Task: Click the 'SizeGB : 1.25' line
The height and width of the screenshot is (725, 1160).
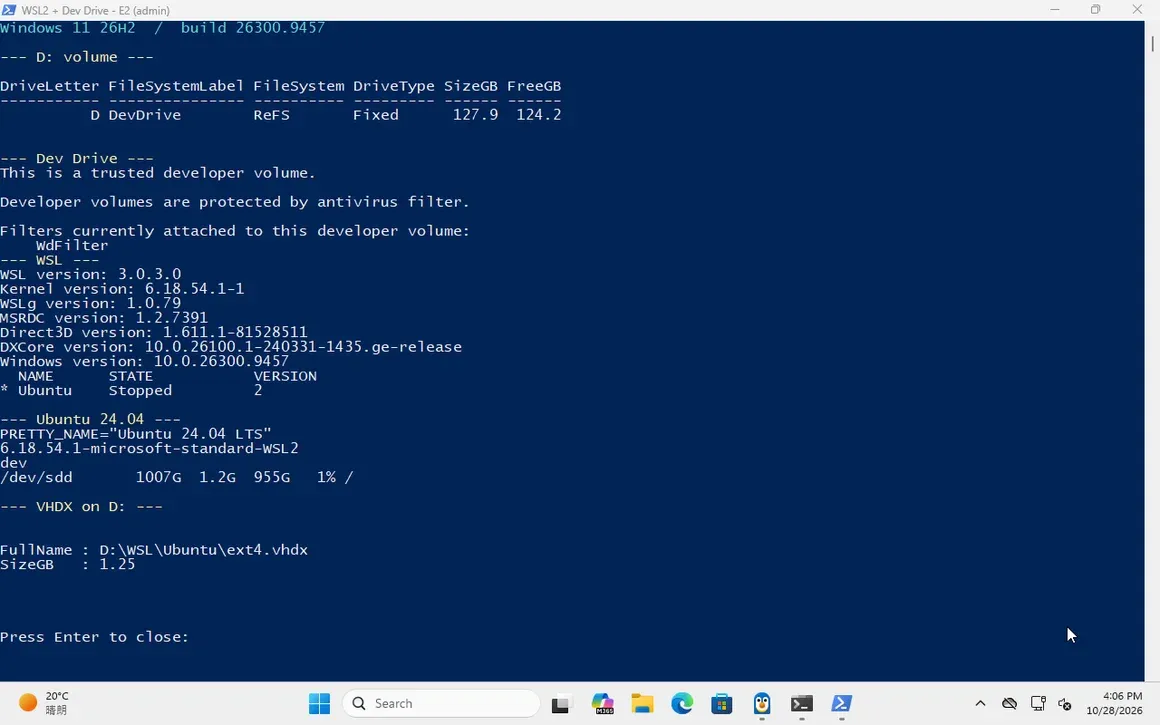Action: [x=67, y=564]
